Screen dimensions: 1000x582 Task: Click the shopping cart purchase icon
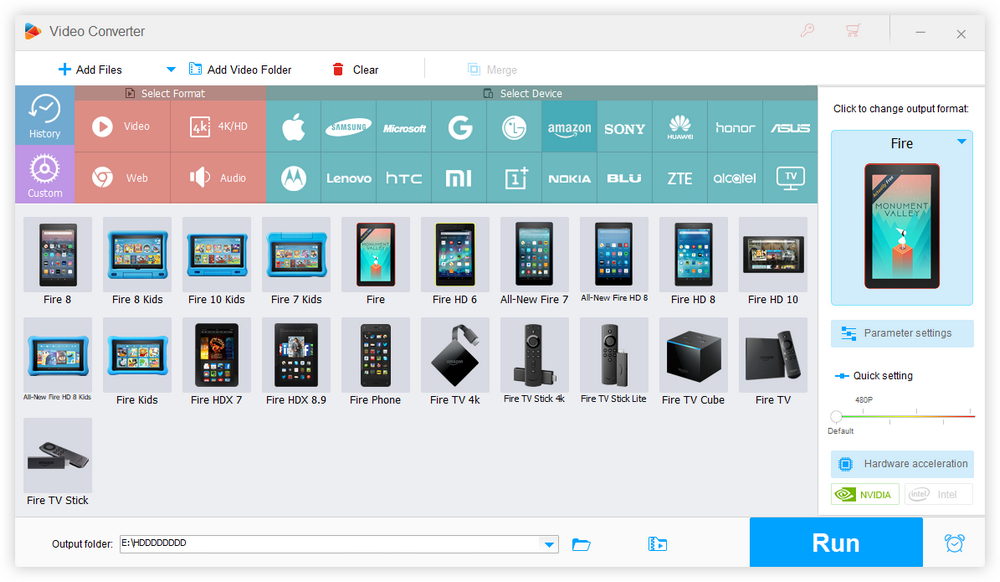click(853, 31)
